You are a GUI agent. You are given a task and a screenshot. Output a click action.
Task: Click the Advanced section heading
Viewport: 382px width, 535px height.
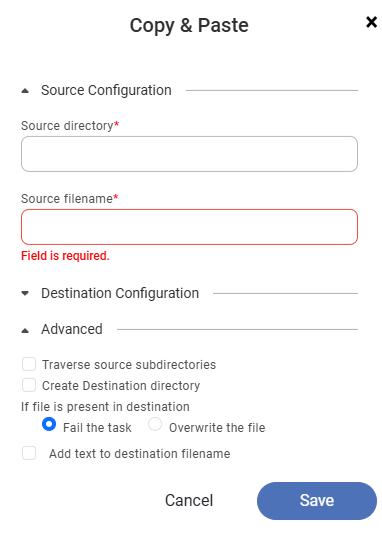tap(72, 329)
